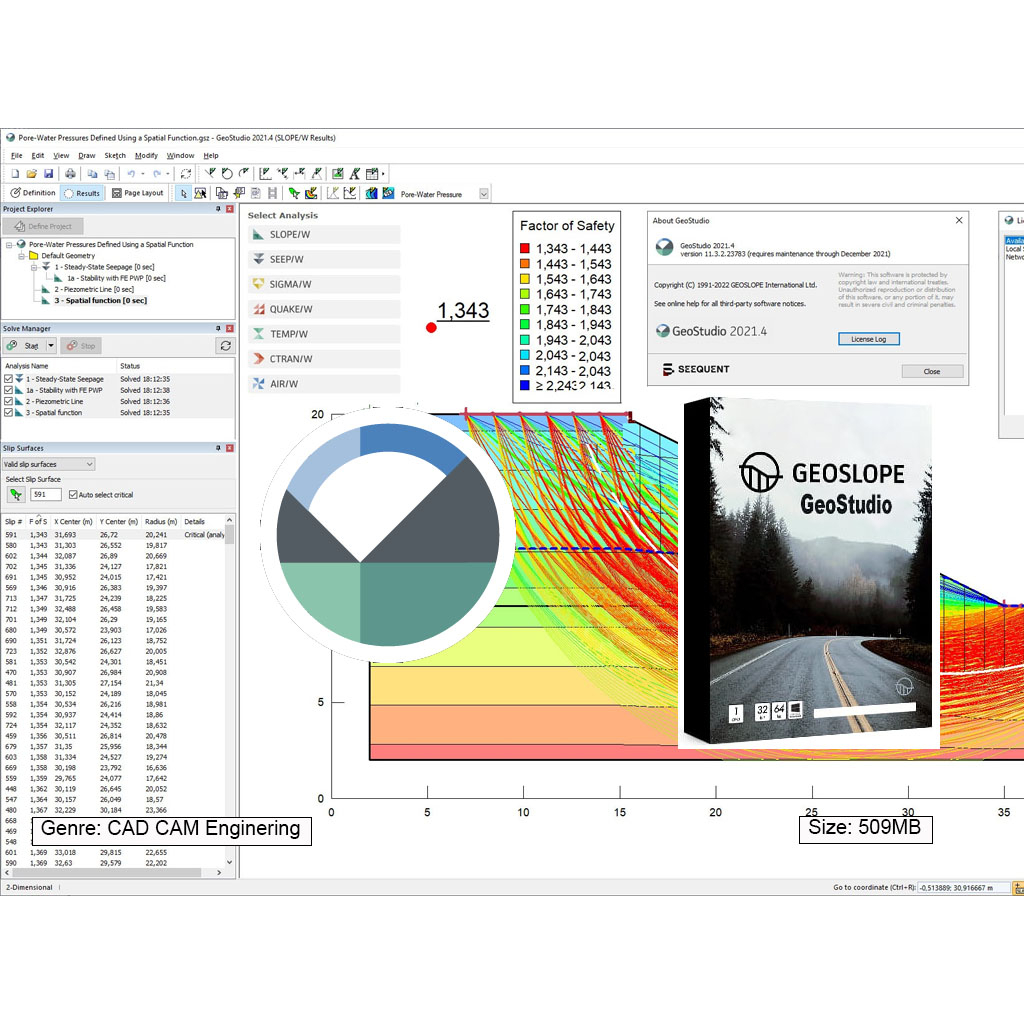
Task: Type in the slip surface number field
Action: click(45, 494)
